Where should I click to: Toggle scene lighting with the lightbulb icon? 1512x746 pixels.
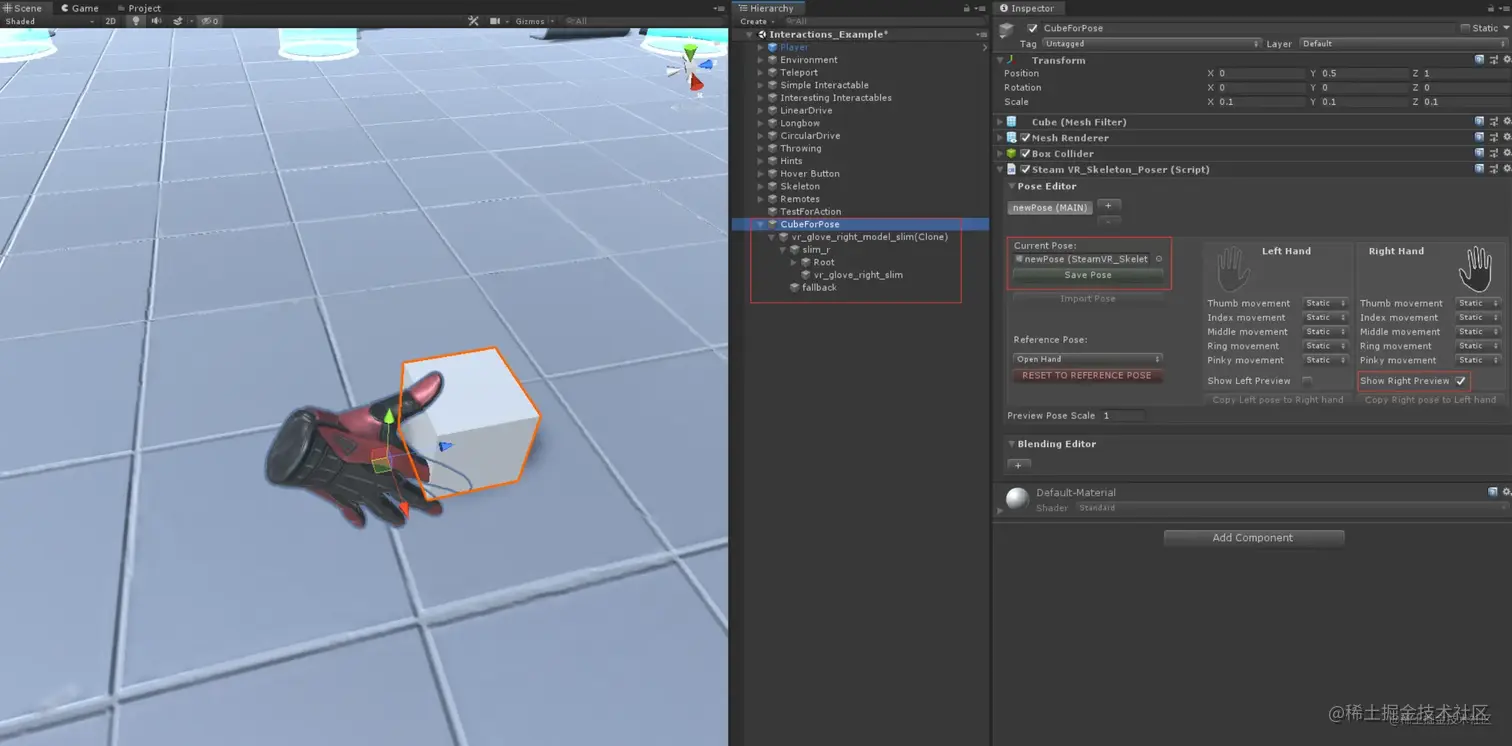pos(137,21)
